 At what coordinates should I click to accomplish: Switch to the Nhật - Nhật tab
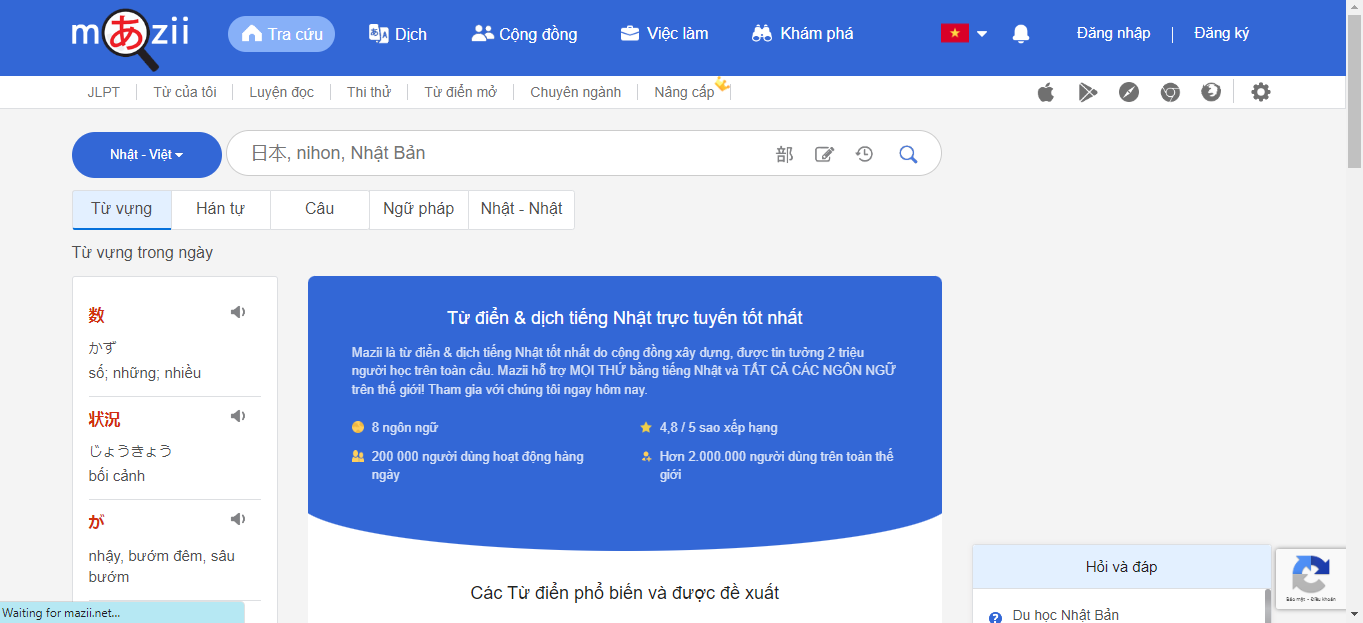click(522, 209)
